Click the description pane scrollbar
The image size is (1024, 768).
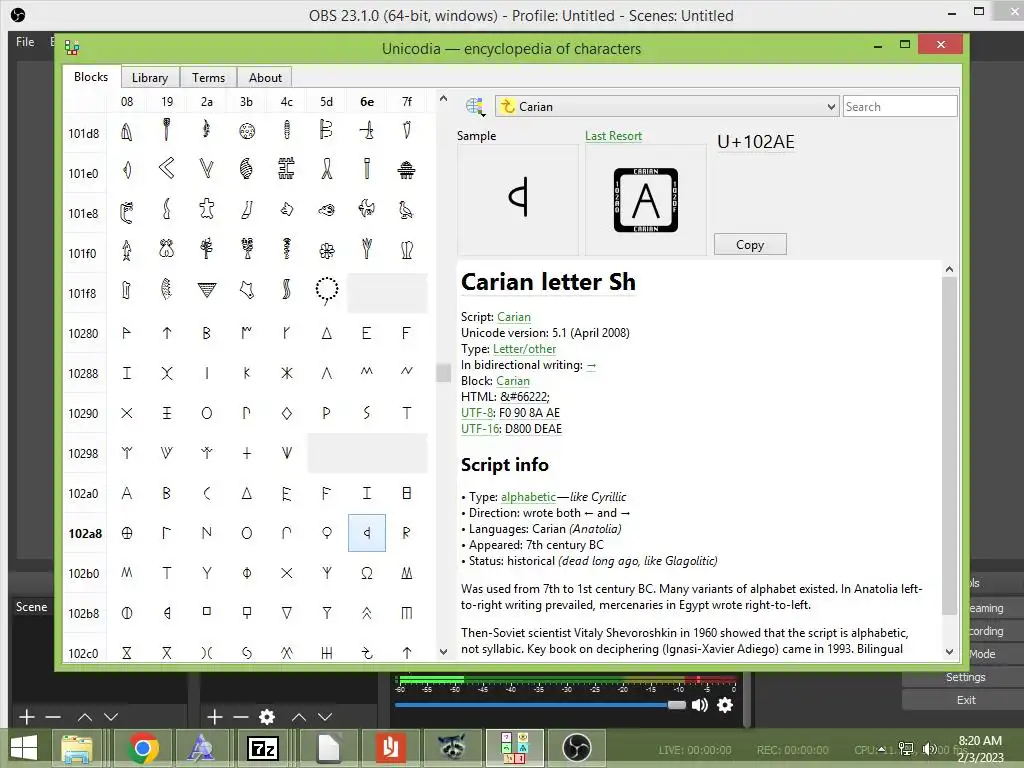[x=949, y=445]
